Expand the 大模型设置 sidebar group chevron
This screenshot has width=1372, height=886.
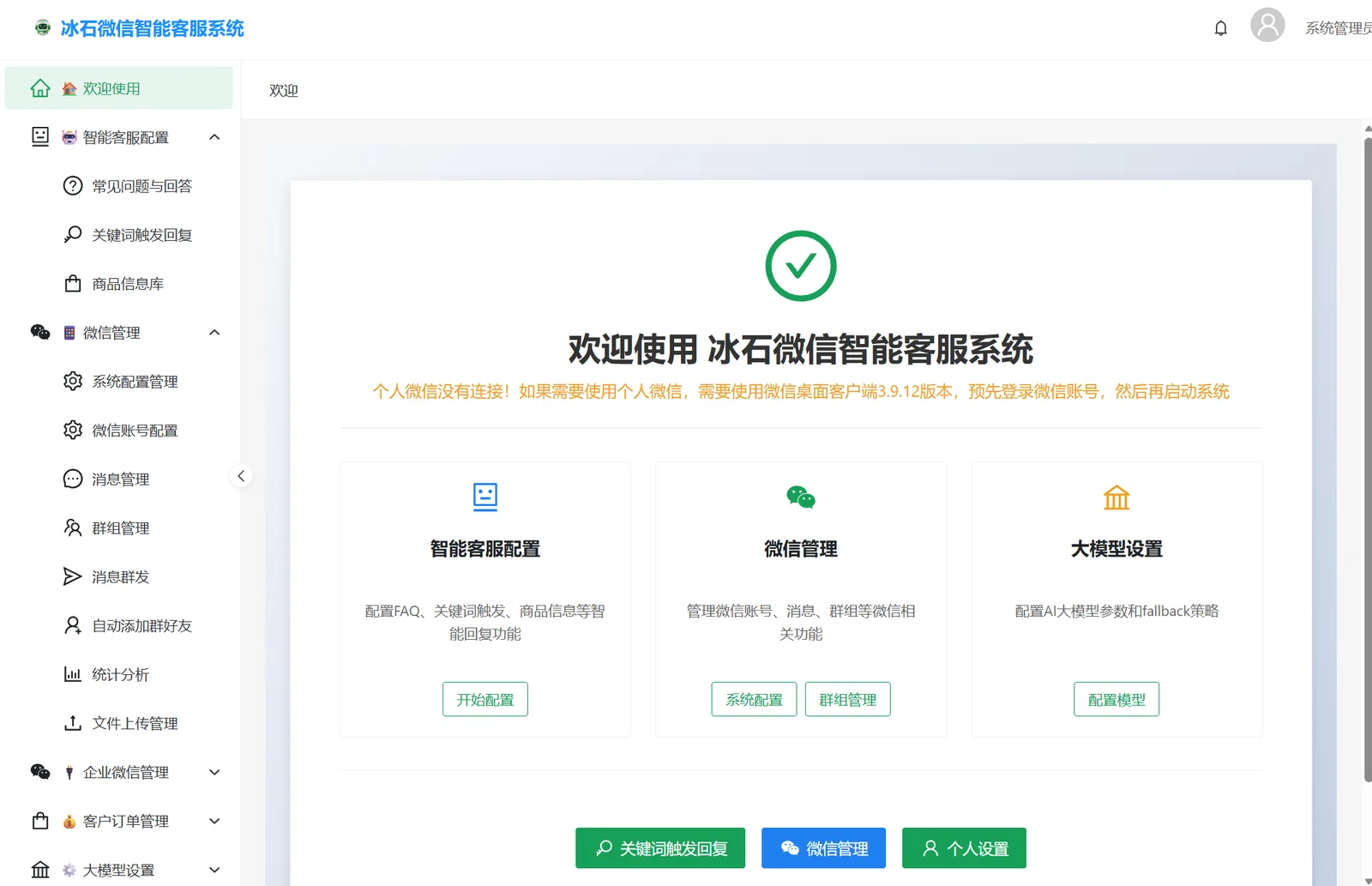[x=214, y=871]
